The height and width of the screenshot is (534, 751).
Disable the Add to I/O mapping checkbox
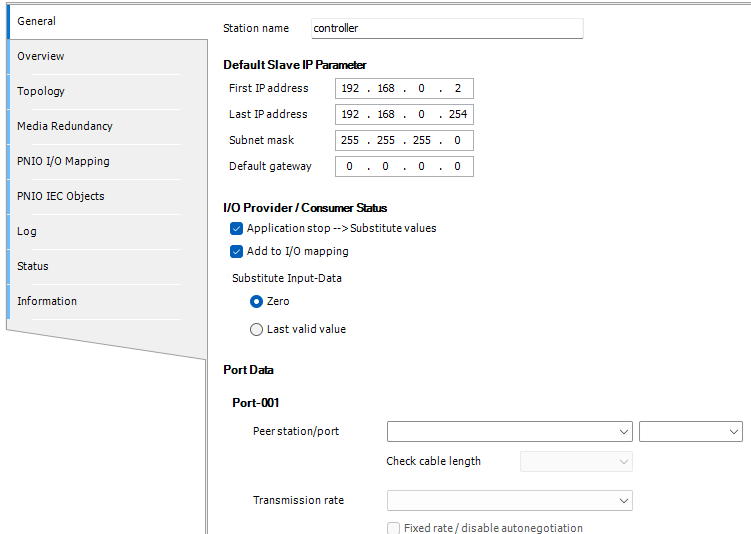(x=237, y=251)
